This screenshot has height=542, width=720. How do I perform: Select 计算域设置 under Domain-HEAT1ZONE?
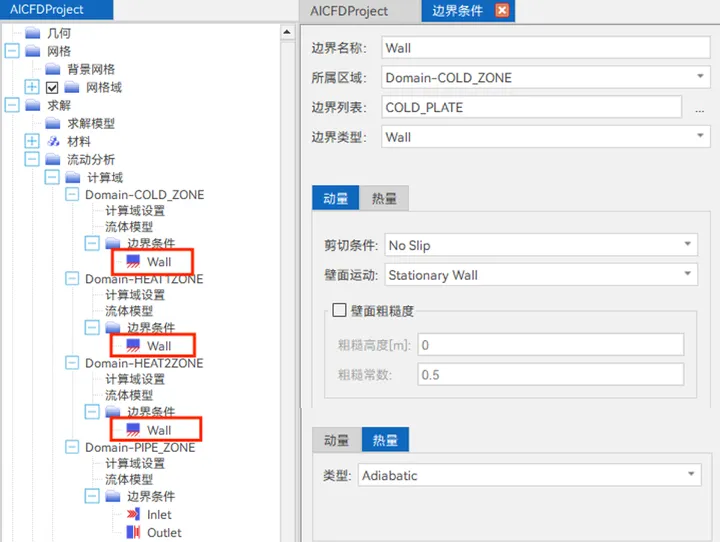coord(135,295)
